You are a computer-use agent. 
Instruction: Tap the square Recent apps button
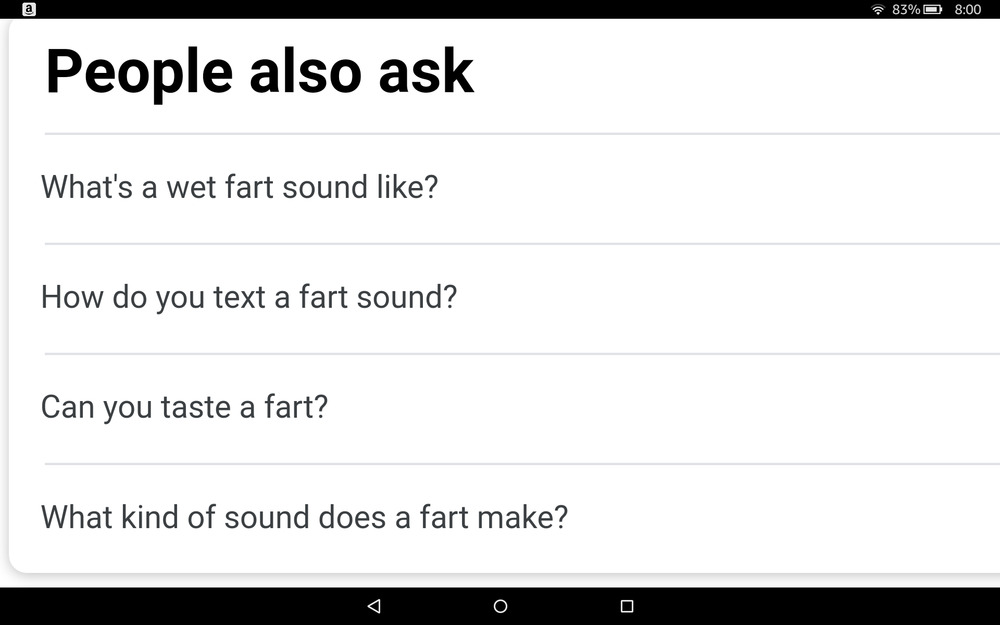click(627, 606)
